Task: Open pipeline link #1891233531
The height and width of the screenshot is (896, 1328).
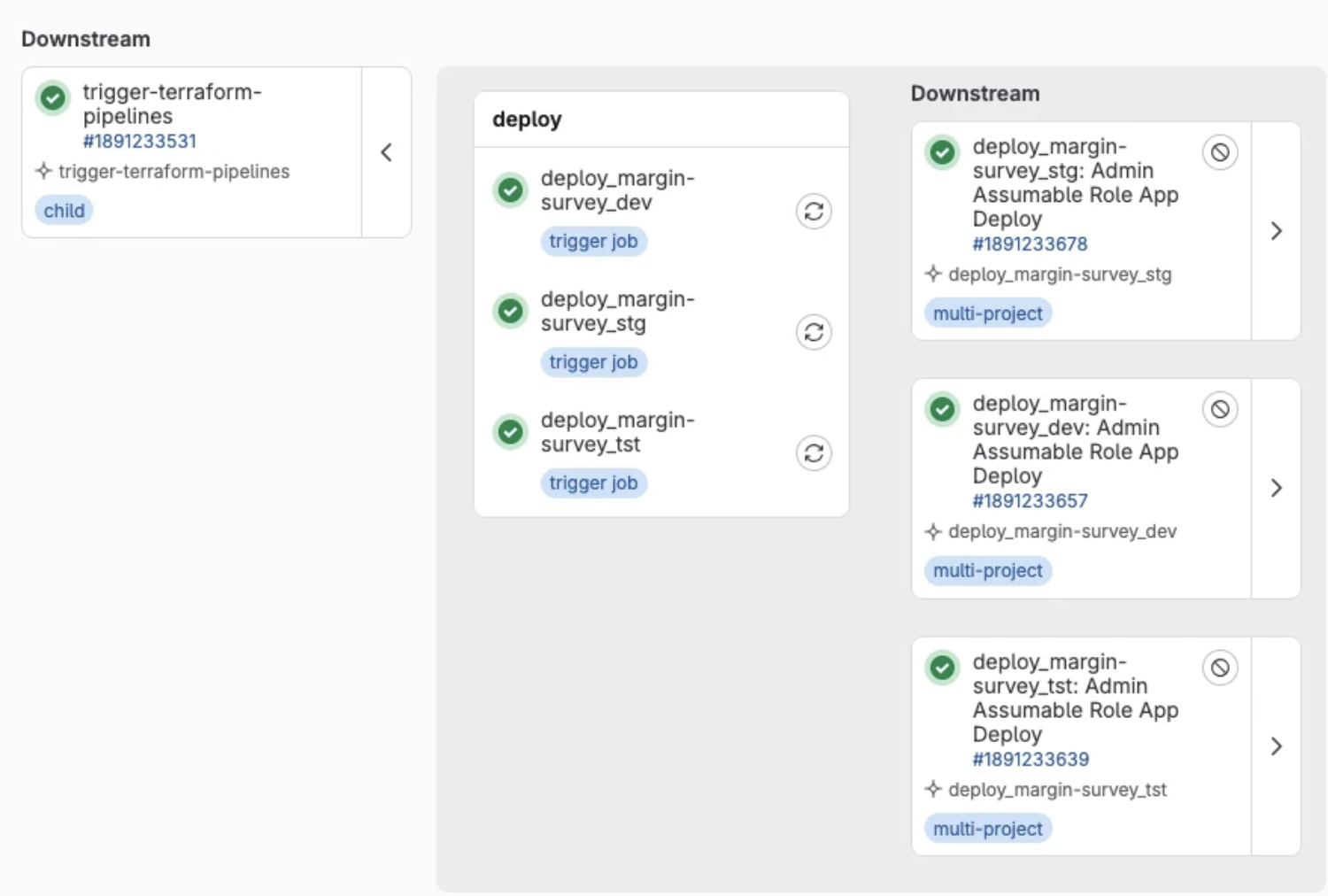Action: (x=140, y=141)
